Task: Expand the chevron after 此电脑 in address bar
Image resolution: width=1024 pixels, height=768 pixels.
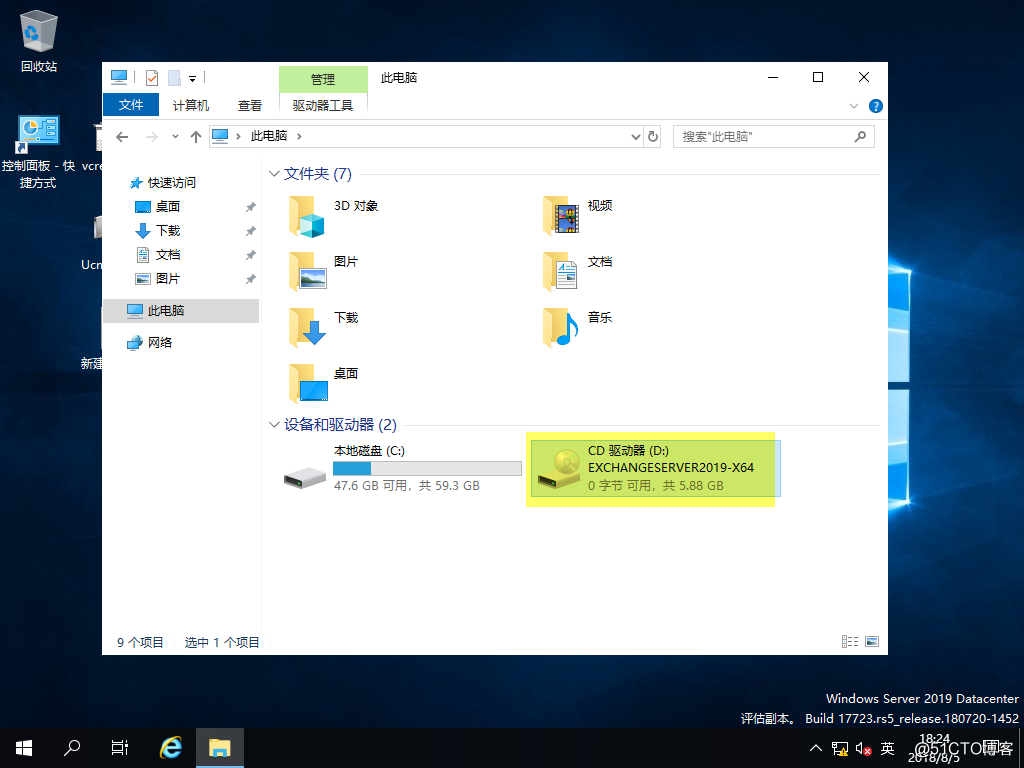Action: pos(299,136)
